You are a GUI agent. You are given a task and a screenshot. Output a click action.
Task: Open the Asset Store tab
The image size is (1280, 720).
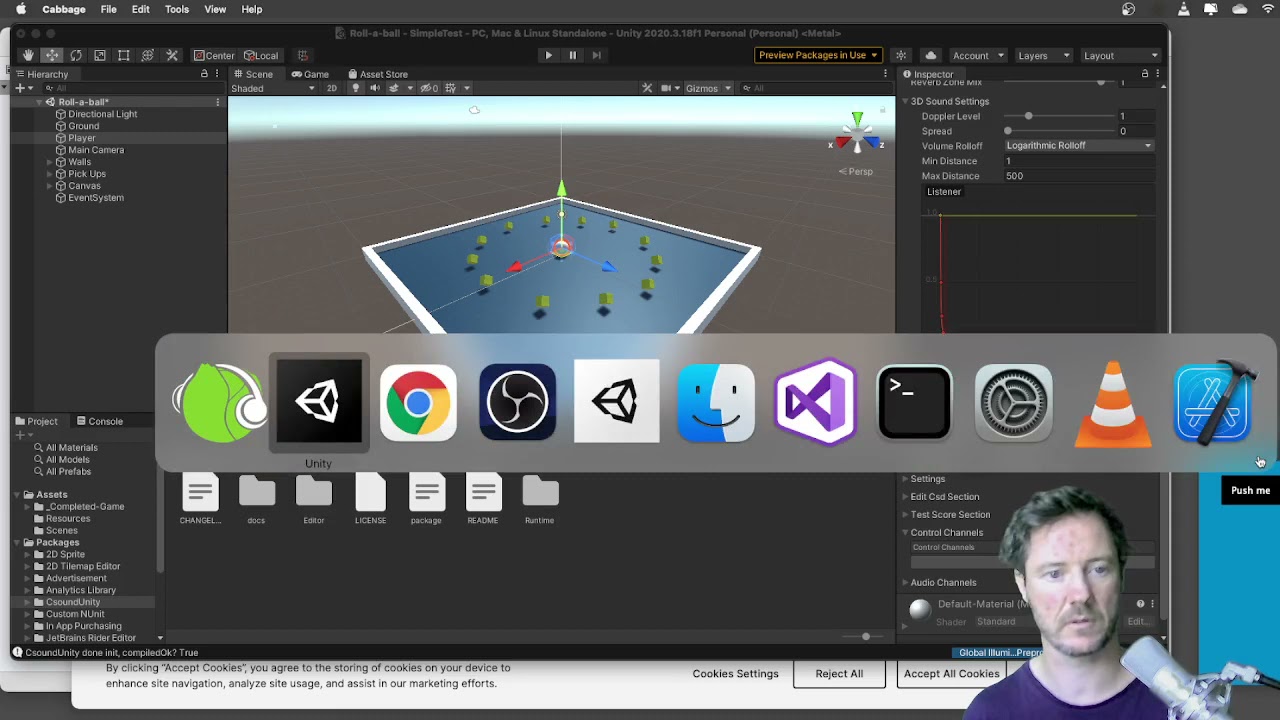378,74
